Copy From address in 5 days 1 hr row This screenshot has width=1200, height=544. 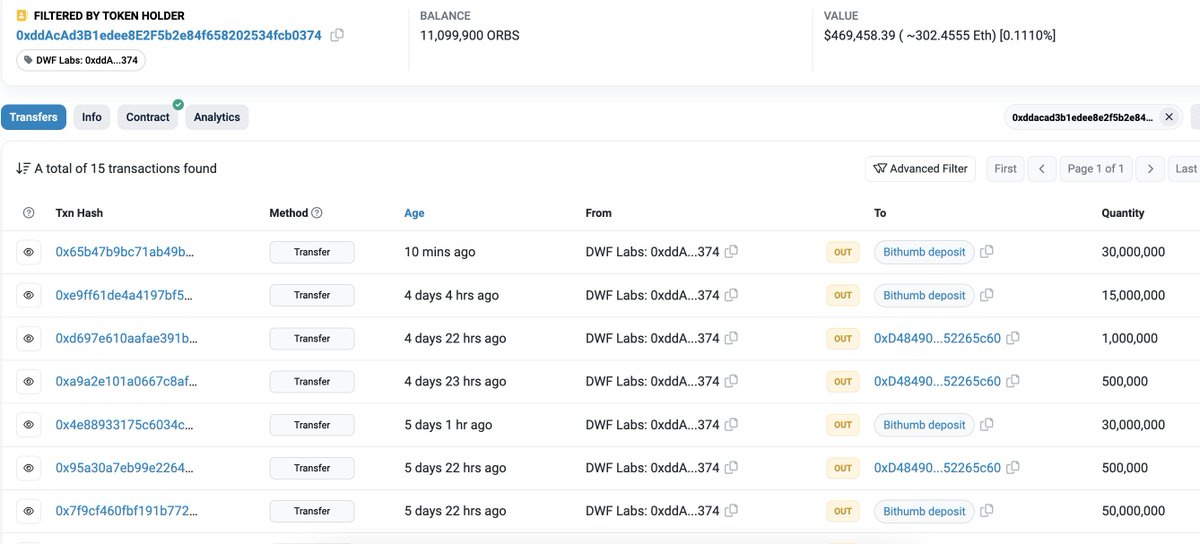pos(731,425)
